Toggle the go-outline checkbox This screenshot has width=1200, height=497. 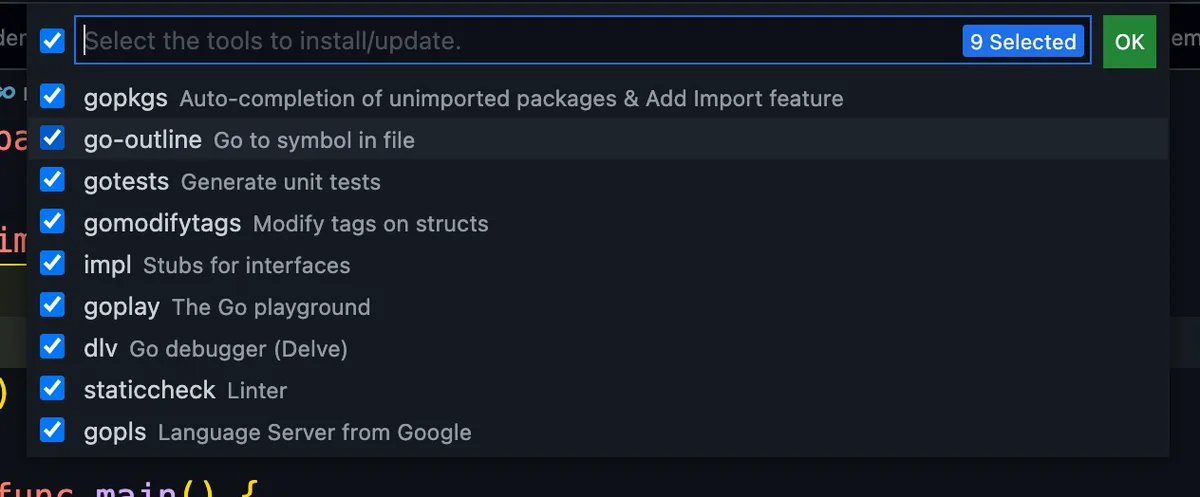pos(52,138)
